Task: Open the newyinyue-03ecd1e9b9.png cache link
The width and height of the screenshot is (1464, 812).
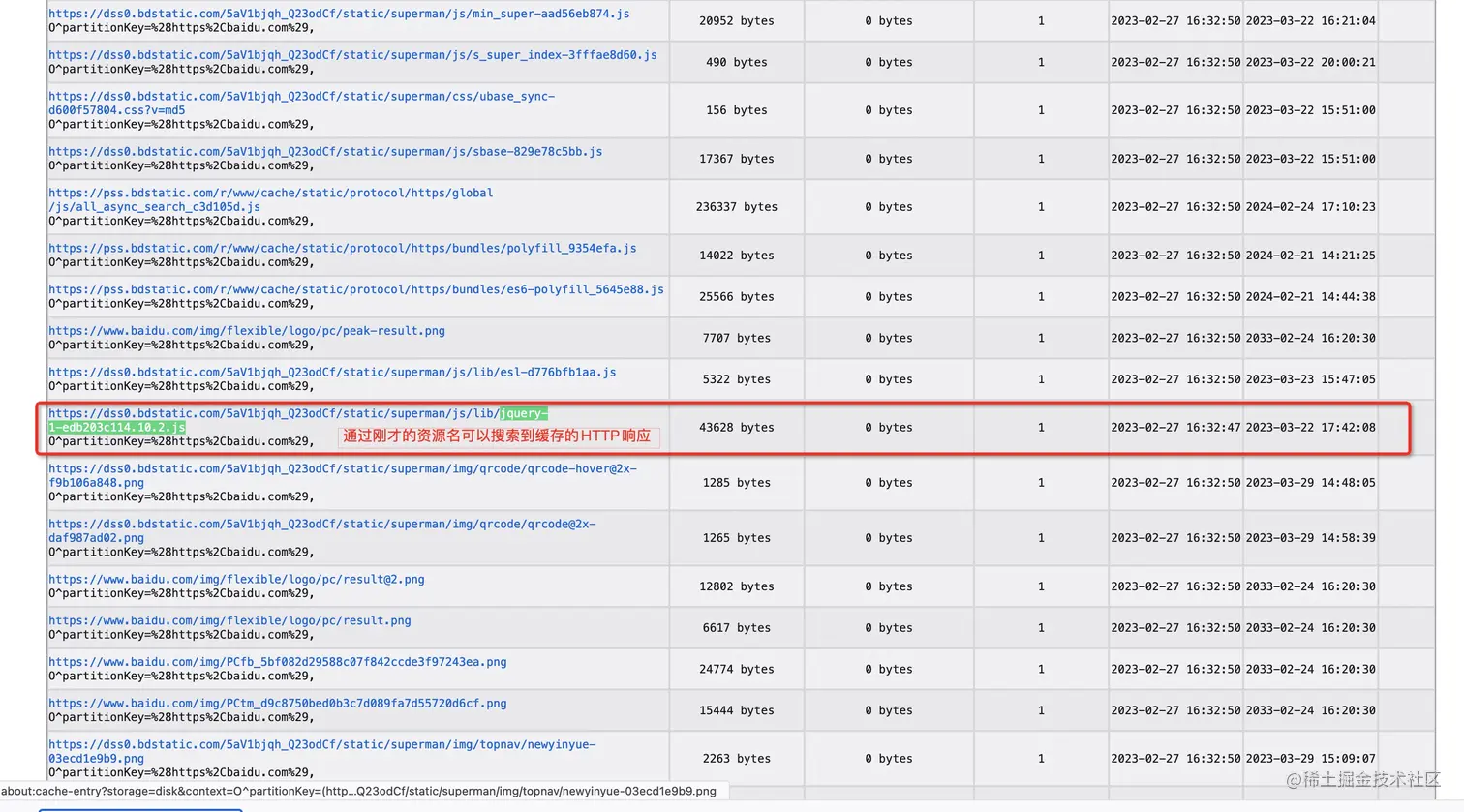Action: [322, 751]
